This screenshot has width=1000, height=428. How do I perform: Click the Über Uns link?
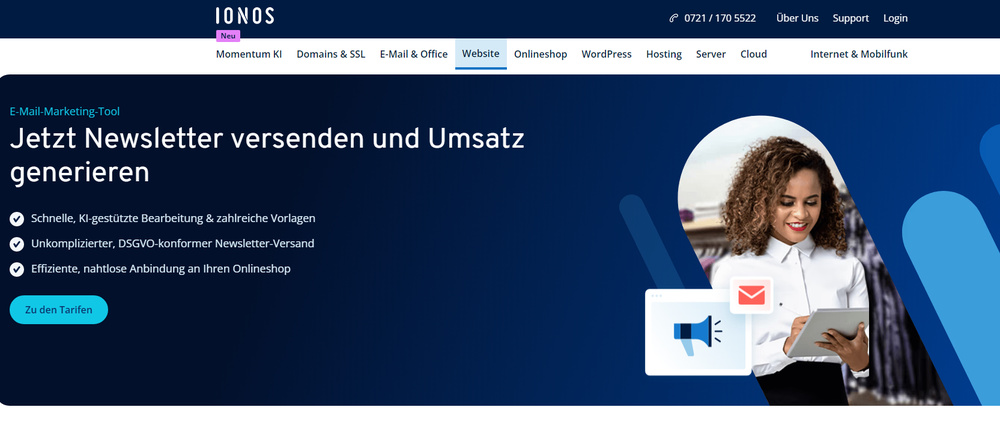797,18
